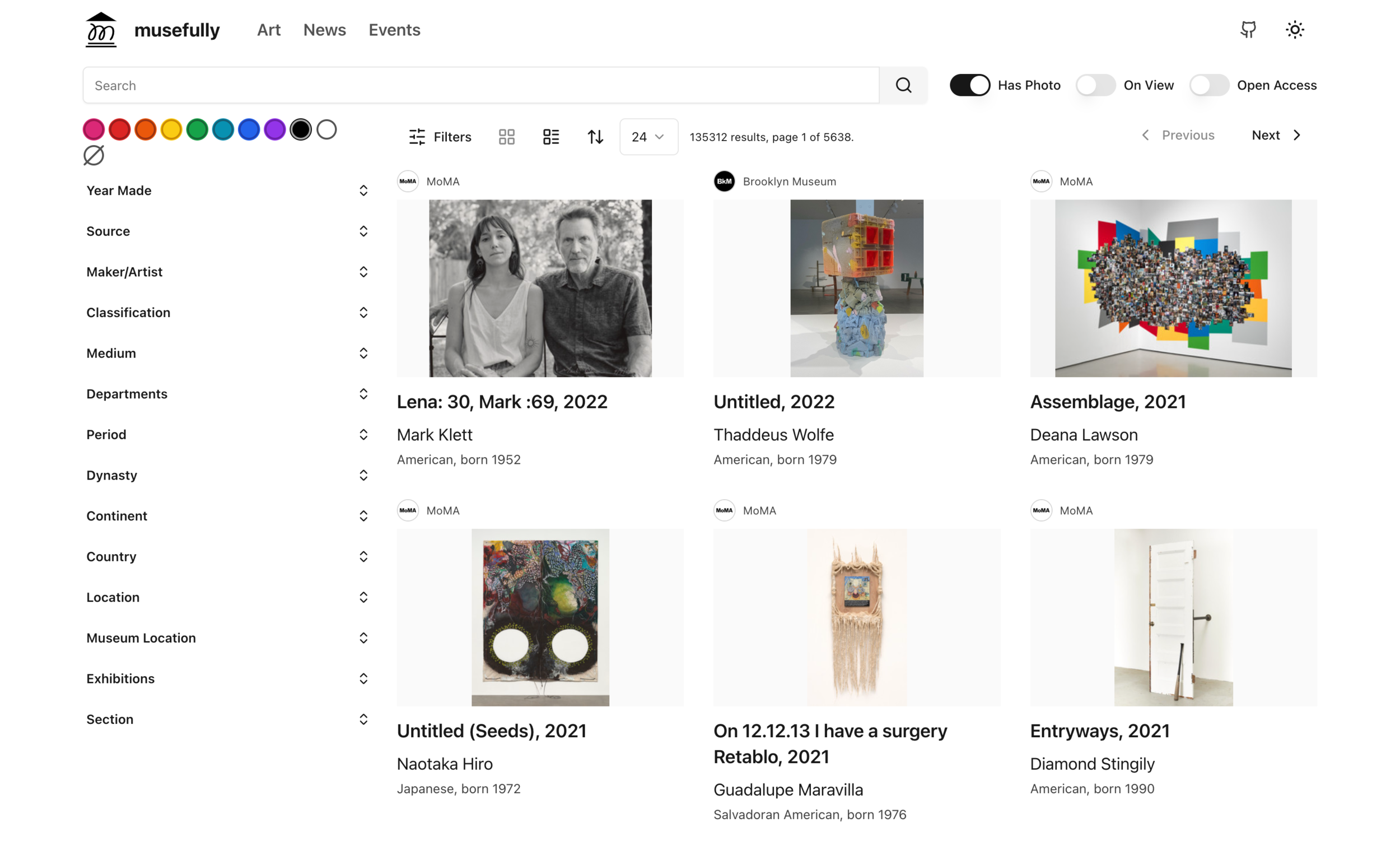The image size is (1400, 851).
Task: Click MoMA logo above Untitled (Seeds)
Action: coord(407,510)
